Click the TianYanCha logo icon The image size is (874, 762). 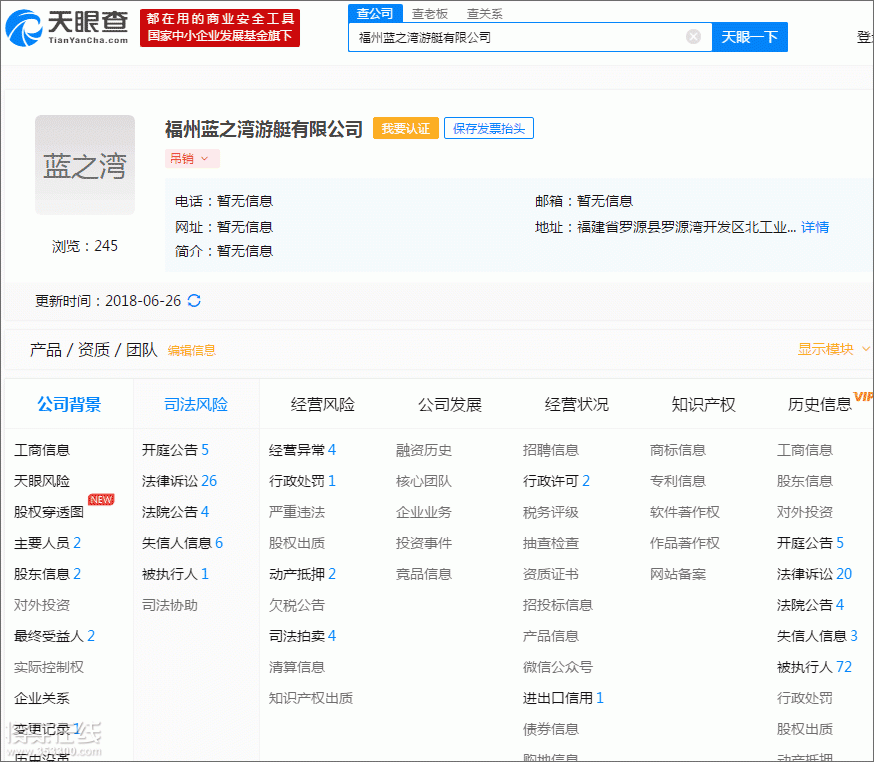click(x=24, y=28)
